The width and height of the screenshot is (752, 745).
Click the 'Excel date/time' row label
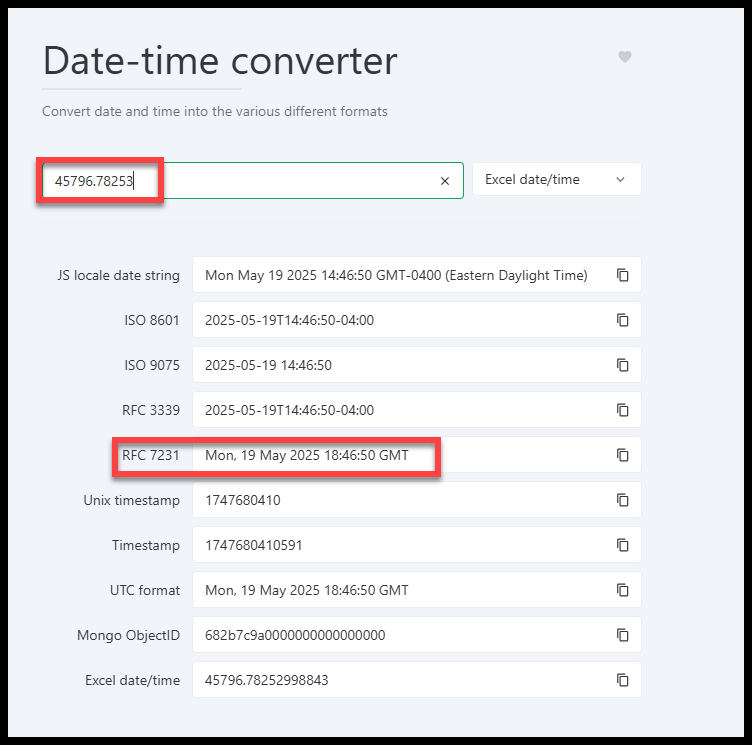[x=132, y=680]
